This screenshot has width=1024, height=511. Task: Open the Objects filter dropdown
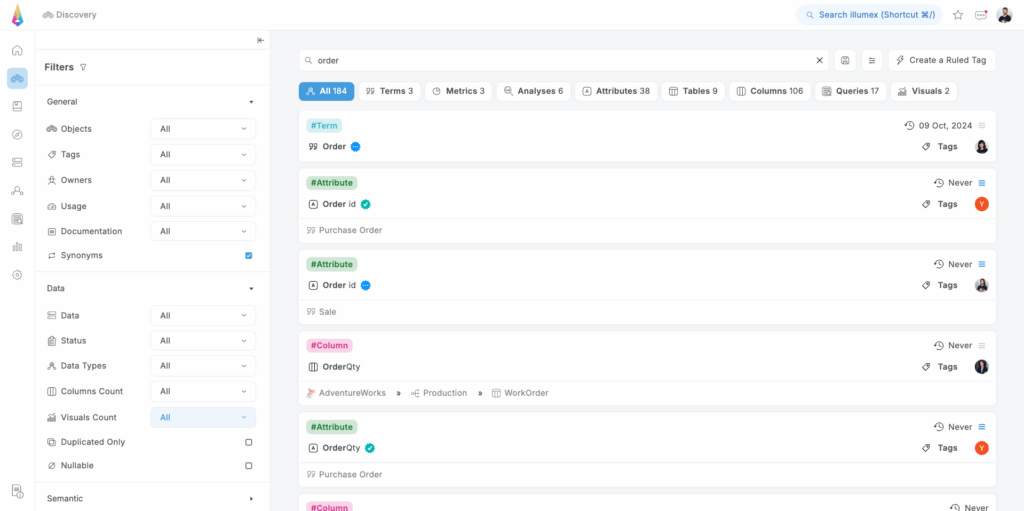click(203, 129)
